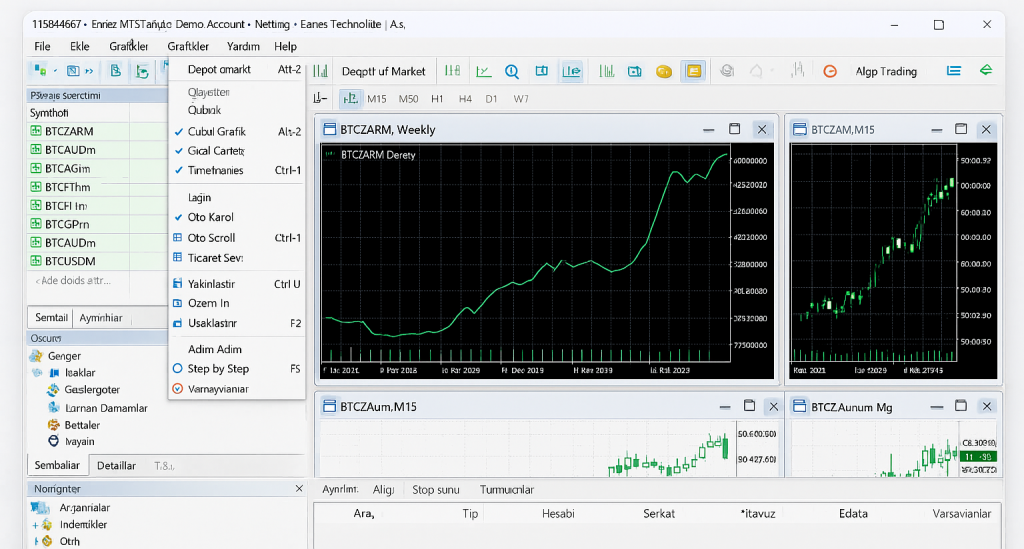Click the double chevron icon in left toolbar
The image size is (1024, 549).
click(x=89, y=71)
